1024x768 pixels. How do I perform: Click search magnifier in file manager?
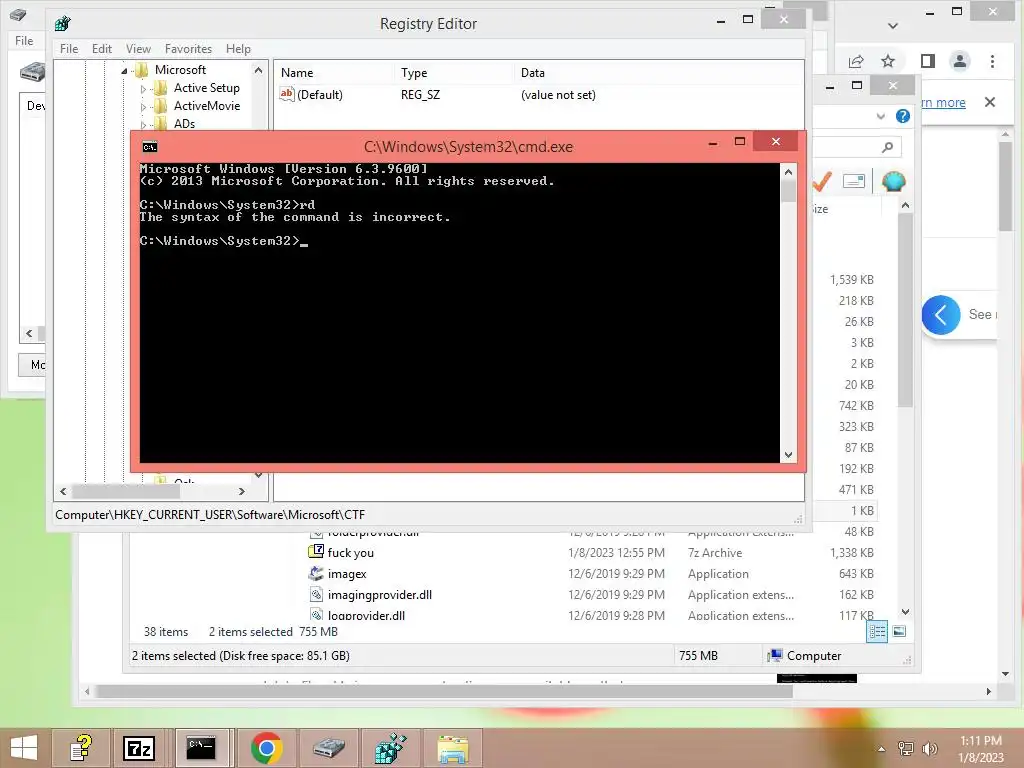(887, 147)
